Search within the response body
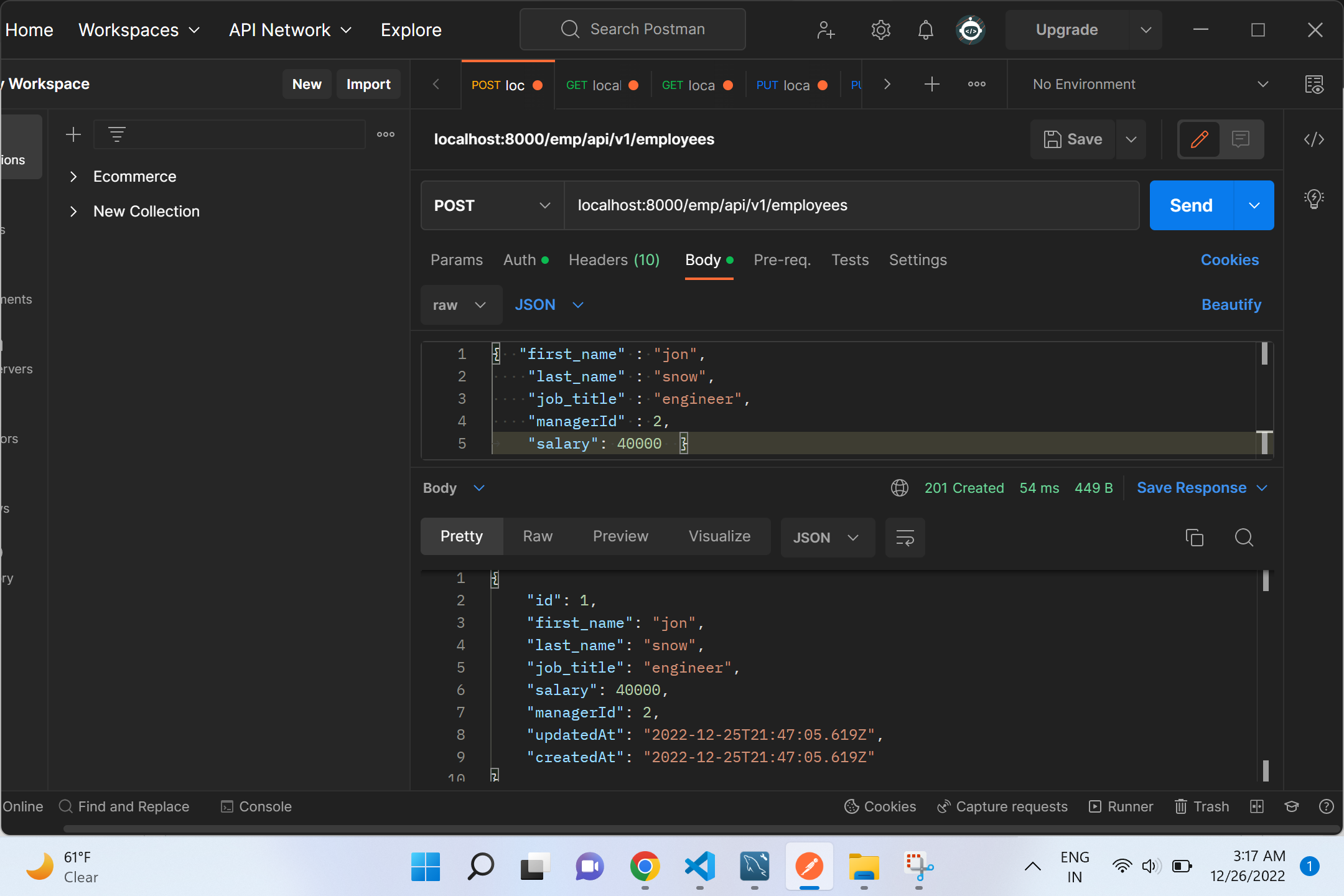 pyautogui.click(x=1244, y=538)
